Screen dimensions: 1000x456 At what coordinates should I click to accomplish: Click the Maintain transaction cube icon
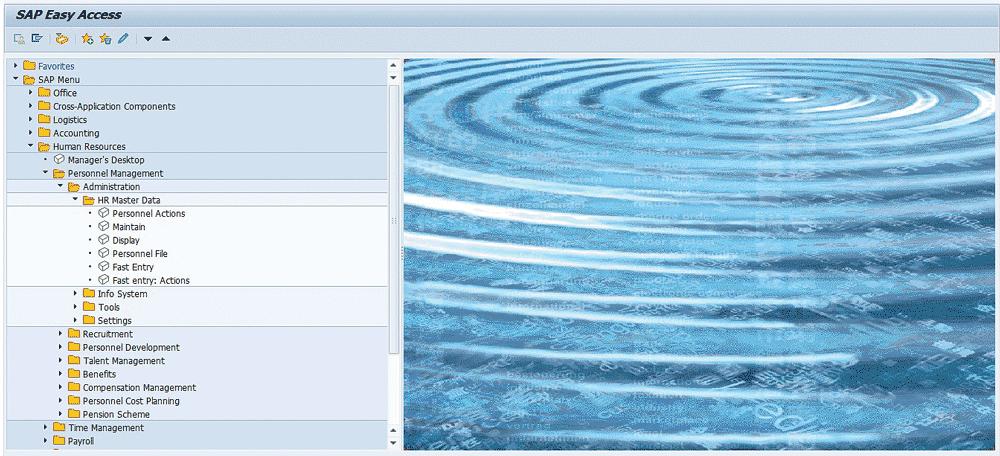(x=104, y=226)
